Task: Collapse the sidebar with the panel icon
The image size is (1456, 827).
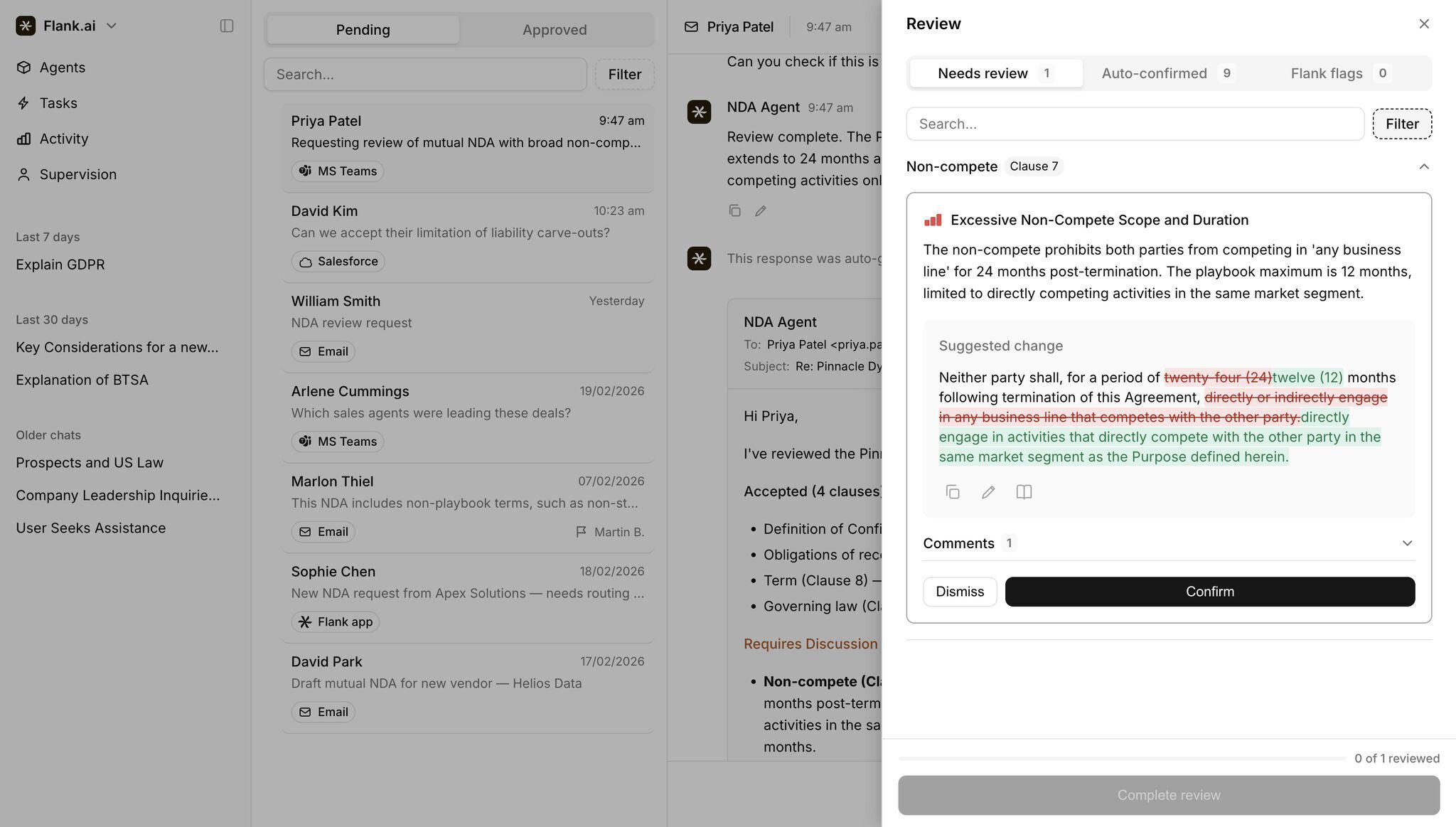Action: click(x=227, y=26)
